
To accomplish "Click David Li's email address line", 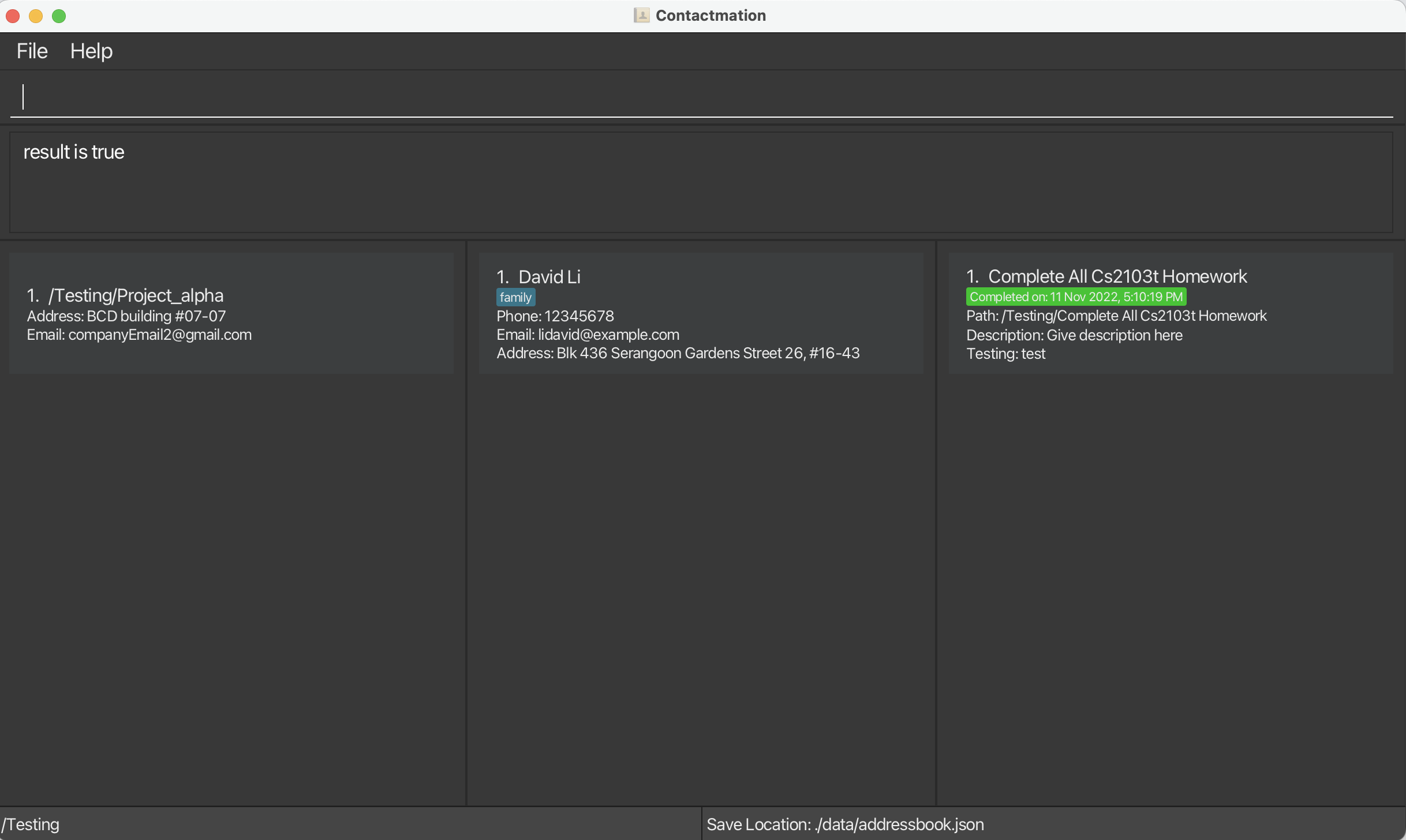I will pos(588,335).
